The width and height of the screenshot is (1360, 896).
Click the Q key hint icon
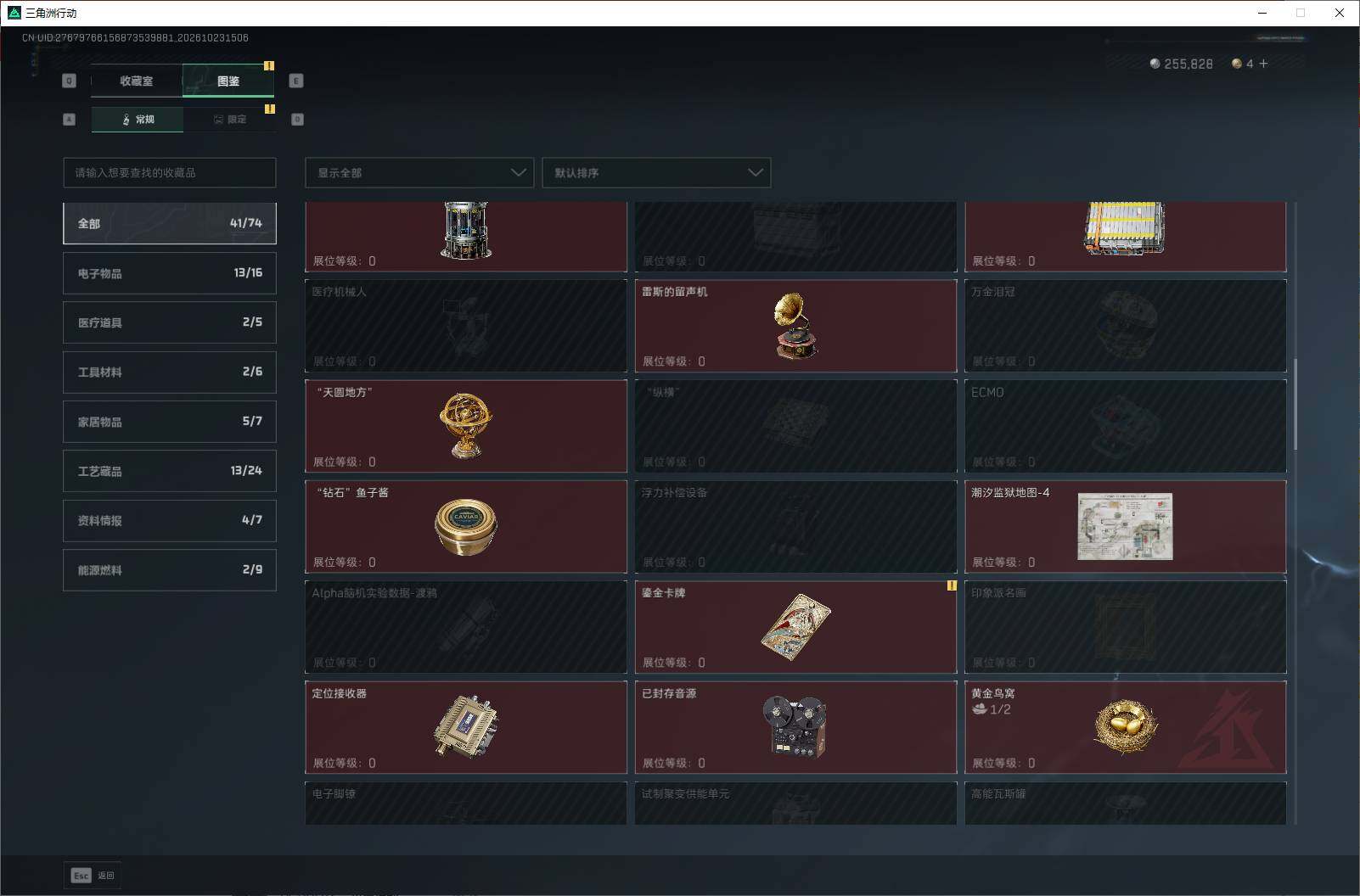[x=70, y=81]
